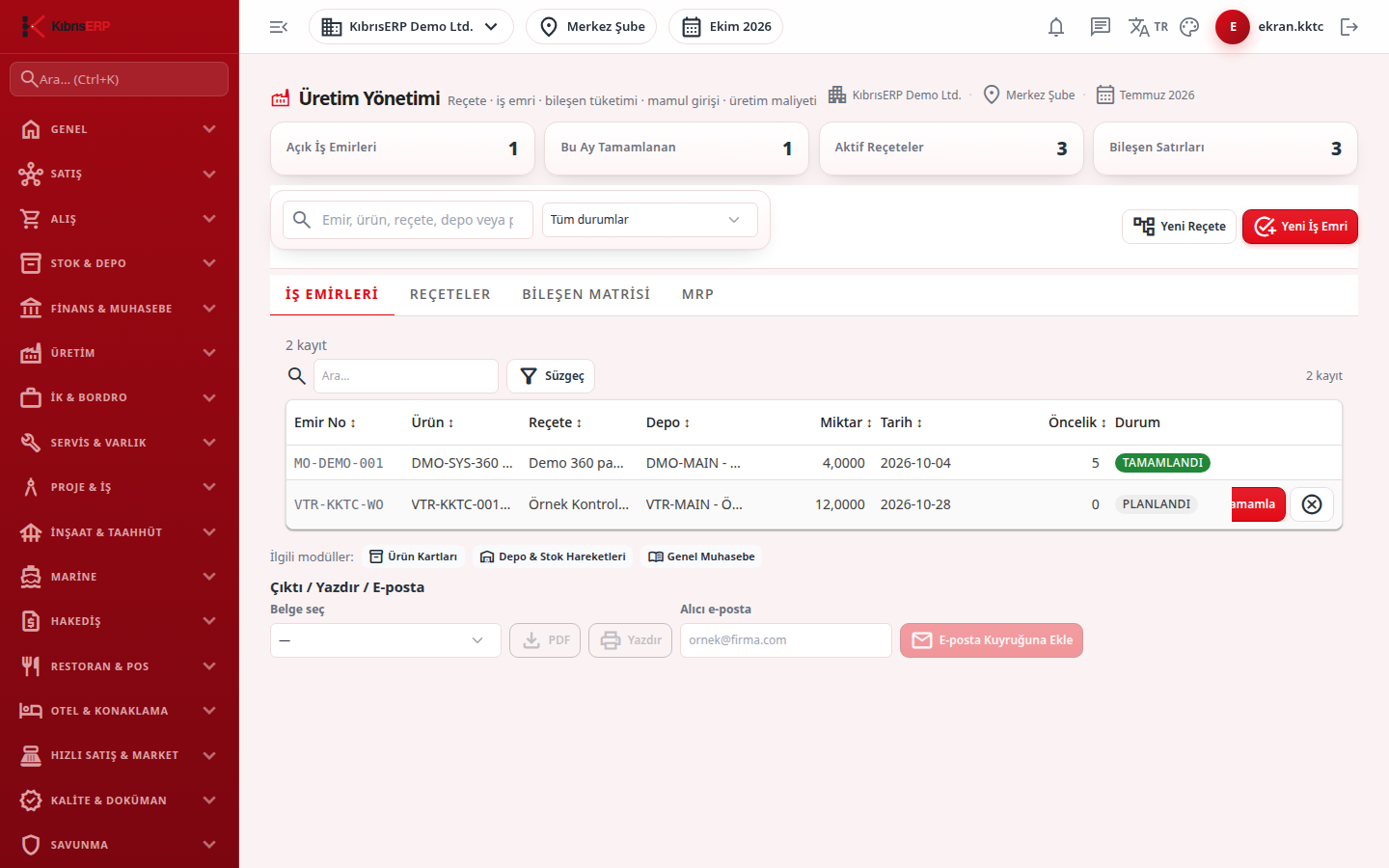Focus the Alıcı e-posta input field

point(786,640)
